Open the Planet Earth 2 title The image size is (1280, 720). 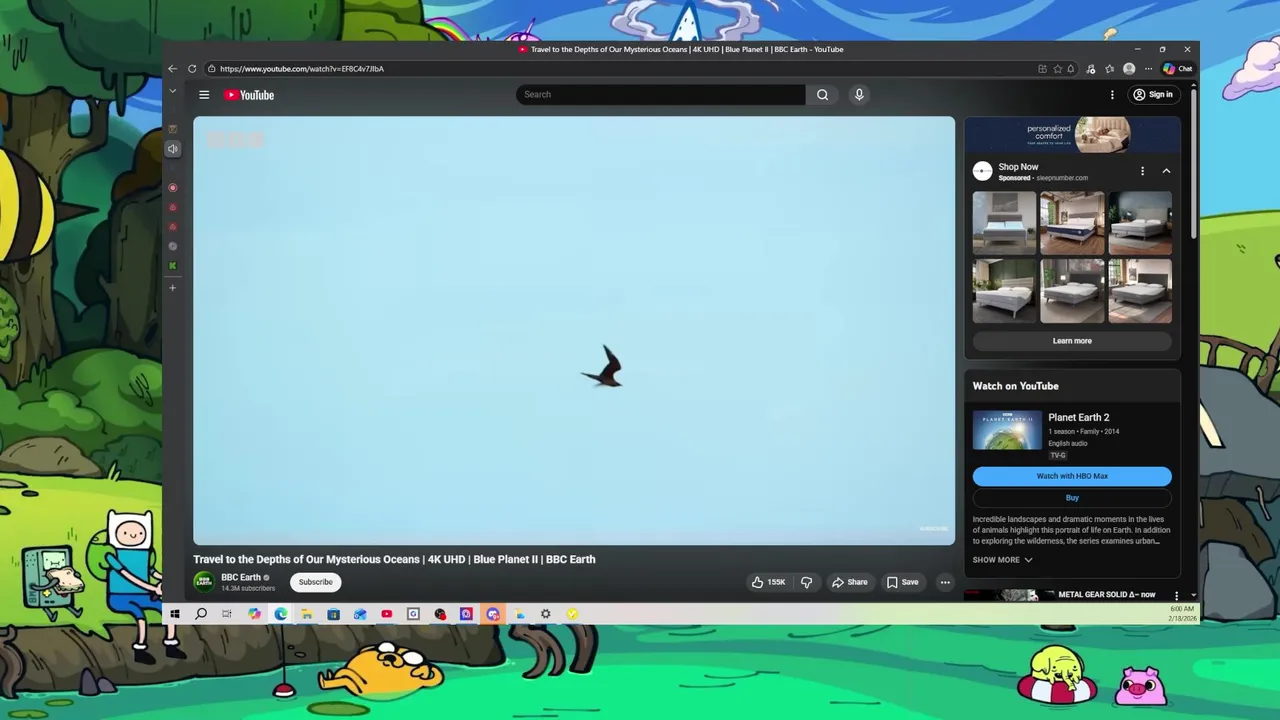(x=1078, y=418)
